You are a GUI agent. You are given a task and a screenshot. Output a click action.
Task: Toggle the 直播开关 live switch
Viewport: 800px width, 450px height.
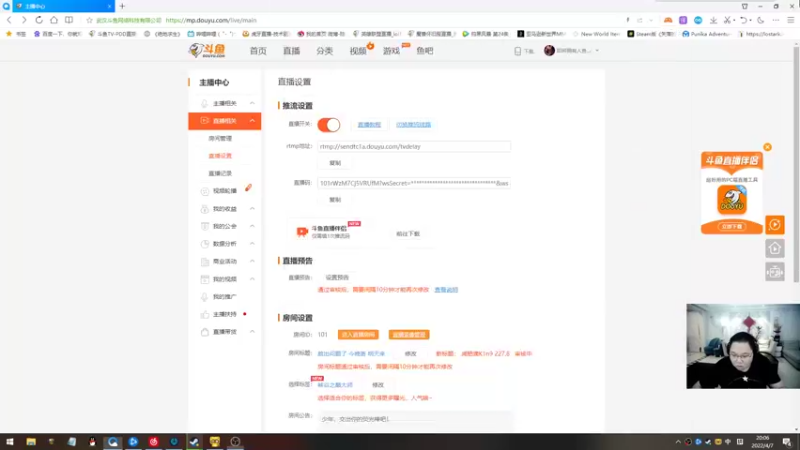coord(329,124)
